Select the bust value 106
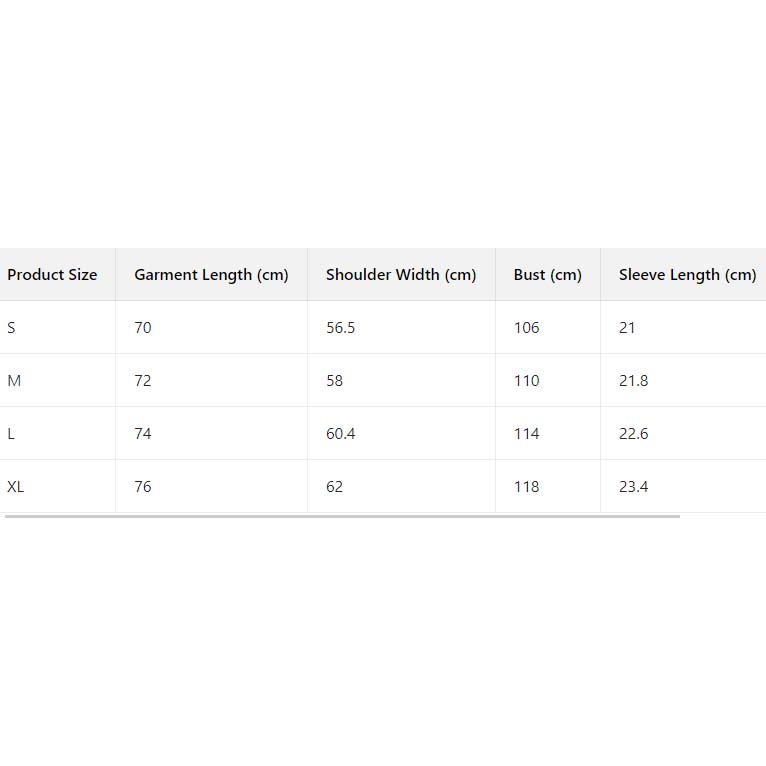 [526, 328]
